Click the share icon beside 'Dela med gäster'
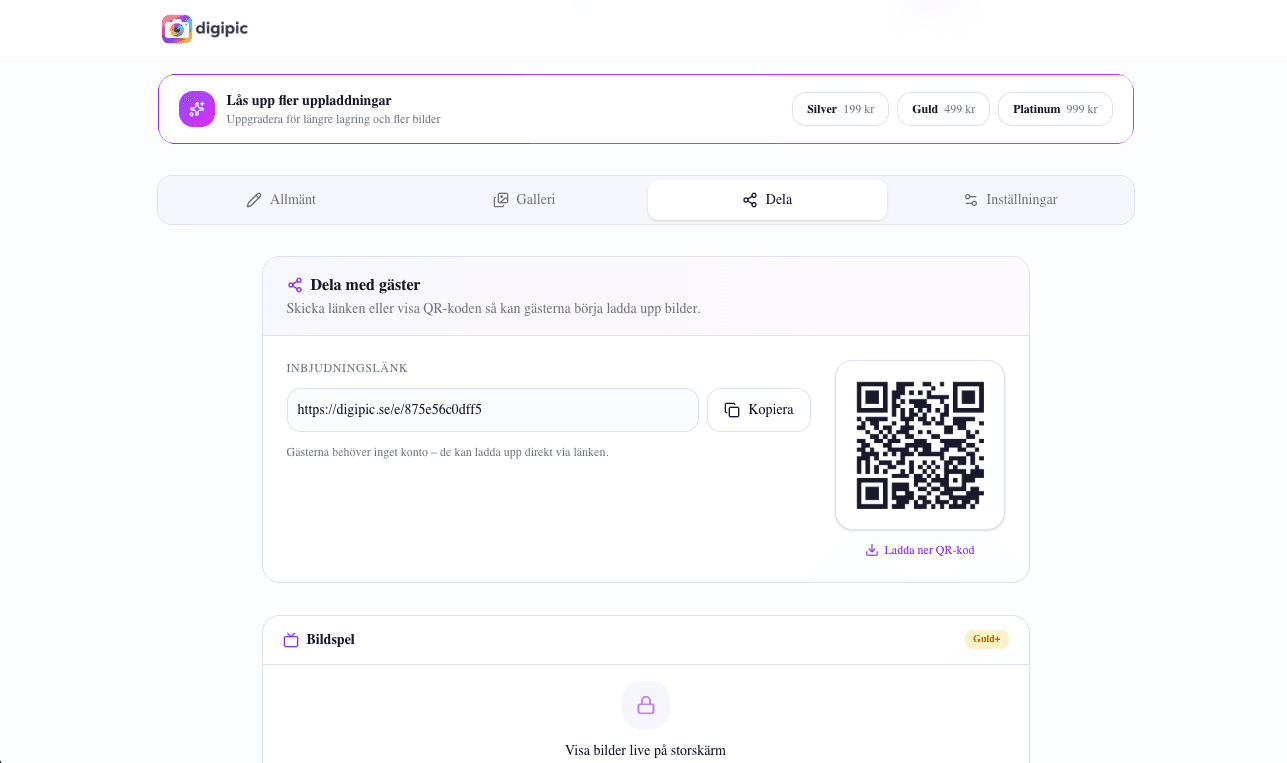 coord(295,284)
